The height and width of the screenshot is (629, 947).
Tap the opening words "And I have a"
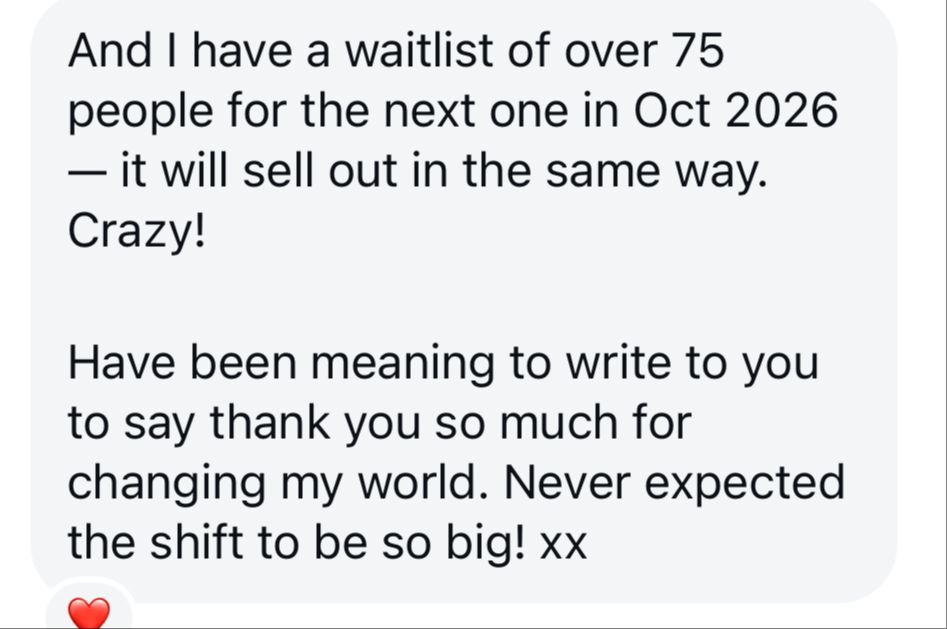tap(199, 50)
